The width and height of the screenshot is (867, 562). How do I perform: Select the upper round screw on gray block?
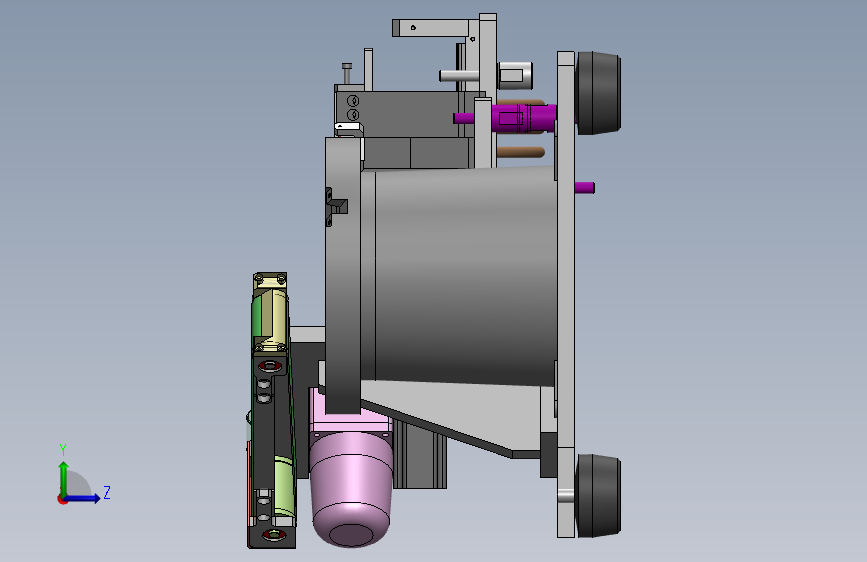point(353,101)
